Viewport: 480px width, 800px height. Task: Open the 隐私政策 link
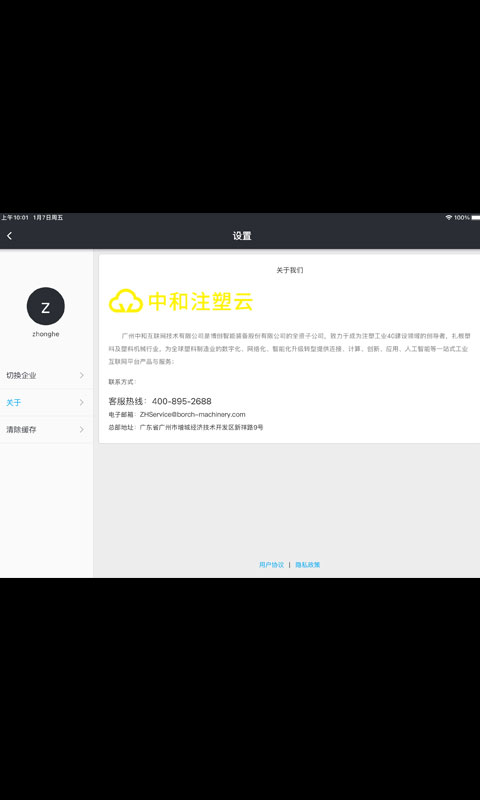point(308,565)
